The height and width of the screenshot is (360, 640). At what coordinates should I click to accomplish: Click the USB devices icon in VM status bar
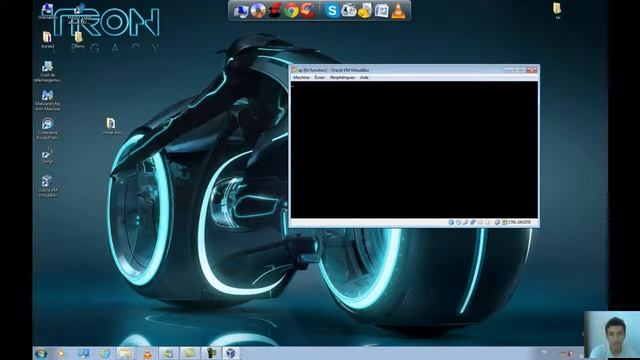(x=466, y=222)
